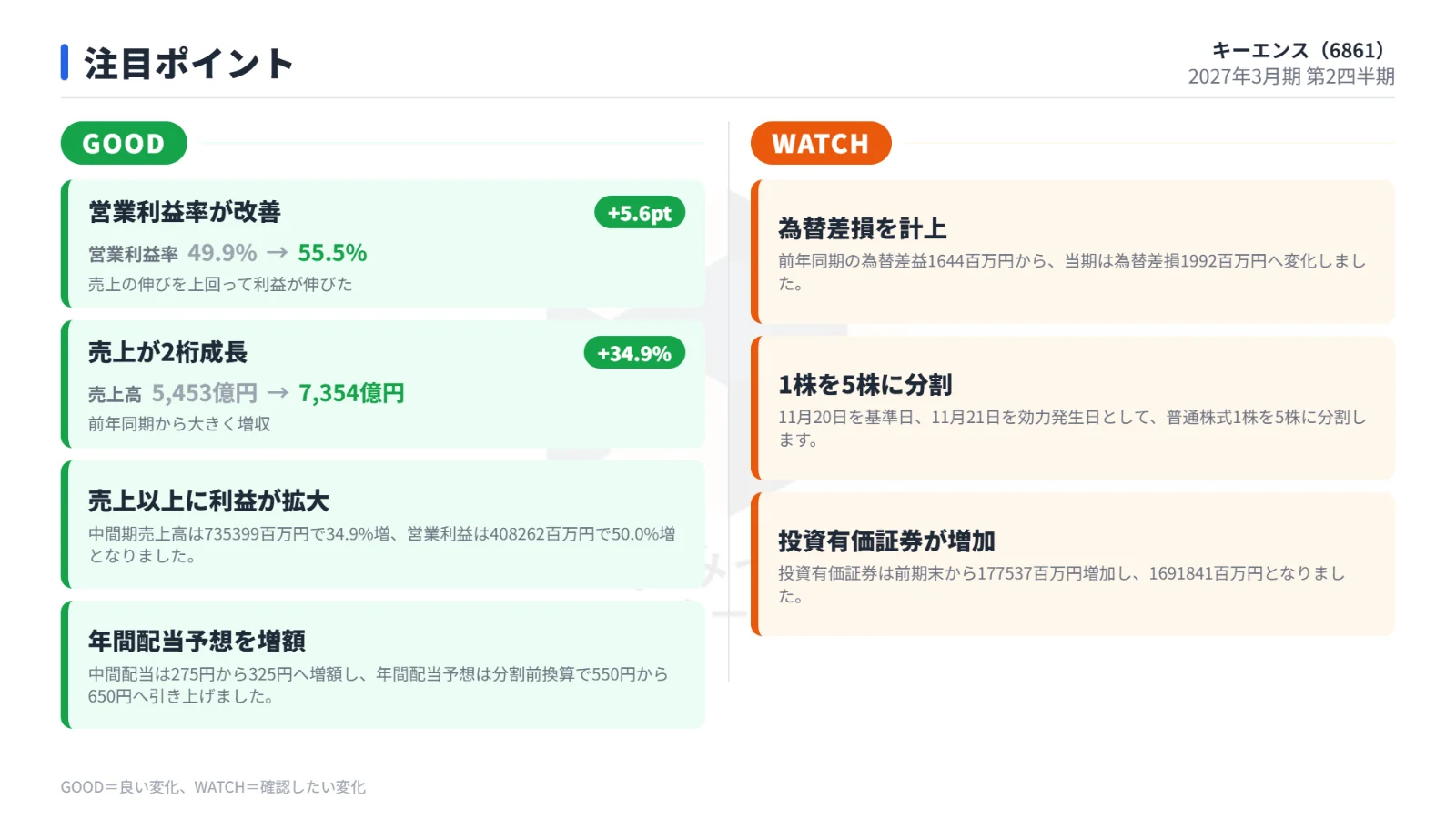Click the 中間期売上高は735399百万円 description
This screenshot has width=1456, height=819.
(x=382, y=545)
